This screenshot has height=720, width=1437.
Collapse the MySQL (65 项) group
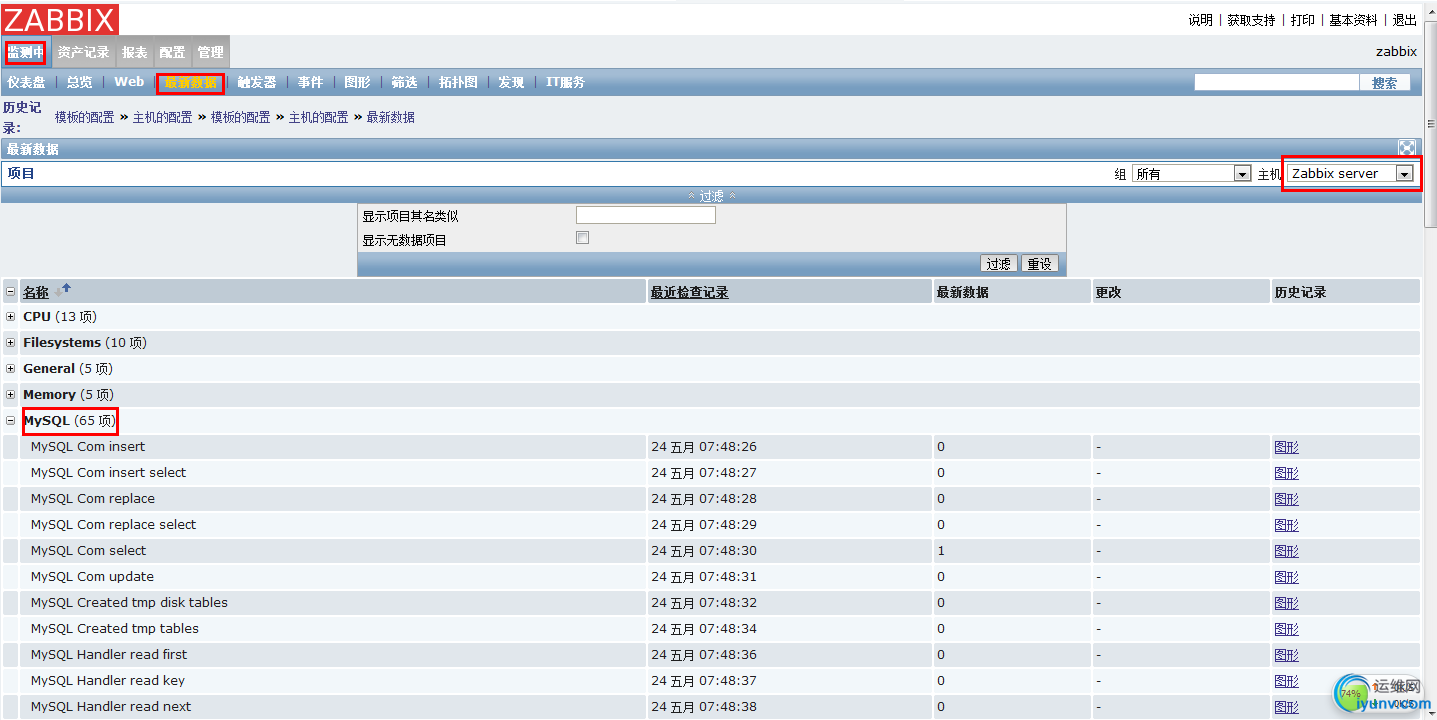tap(11, 420)
